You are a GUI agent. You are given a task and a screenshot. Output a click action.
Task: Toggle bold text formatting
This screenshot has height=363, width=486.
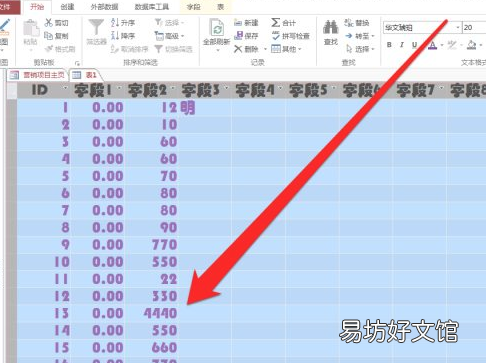(x=389, y=45)
